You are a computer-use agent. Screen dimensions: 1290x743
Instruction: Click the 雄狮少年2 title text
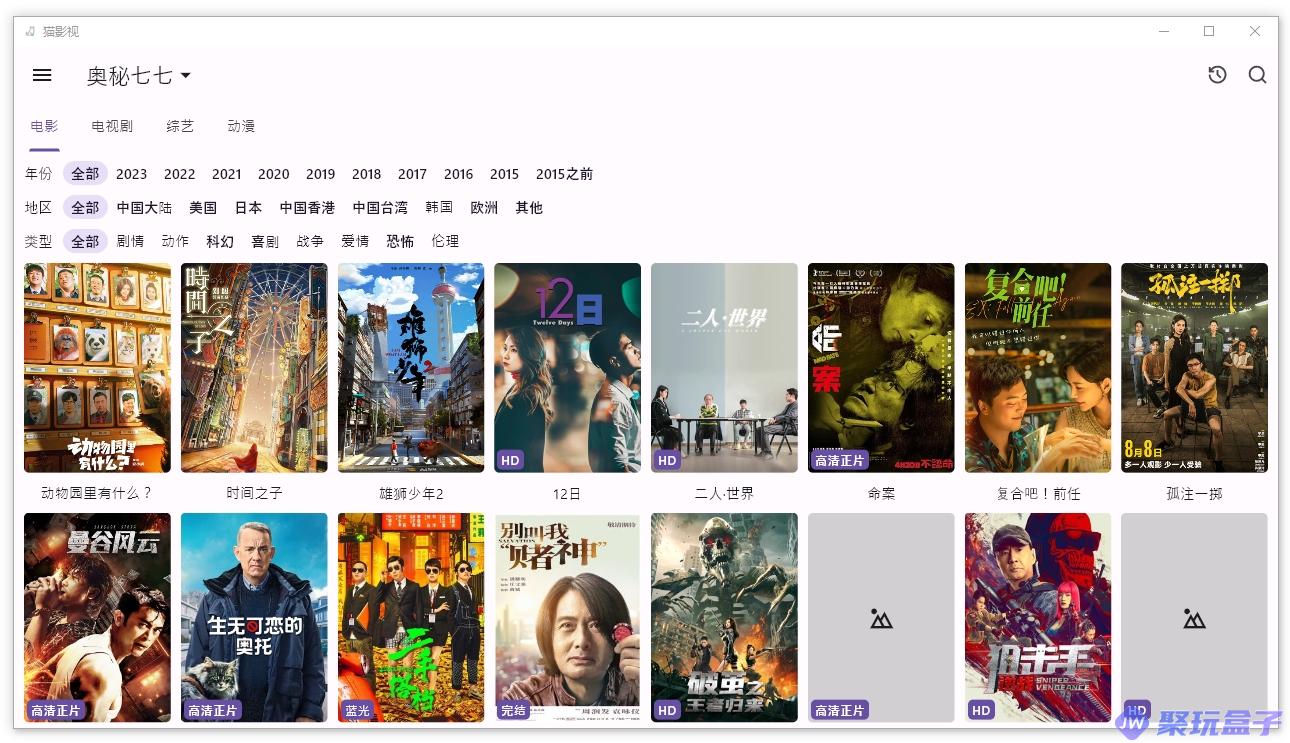click(x=411, y=494)
